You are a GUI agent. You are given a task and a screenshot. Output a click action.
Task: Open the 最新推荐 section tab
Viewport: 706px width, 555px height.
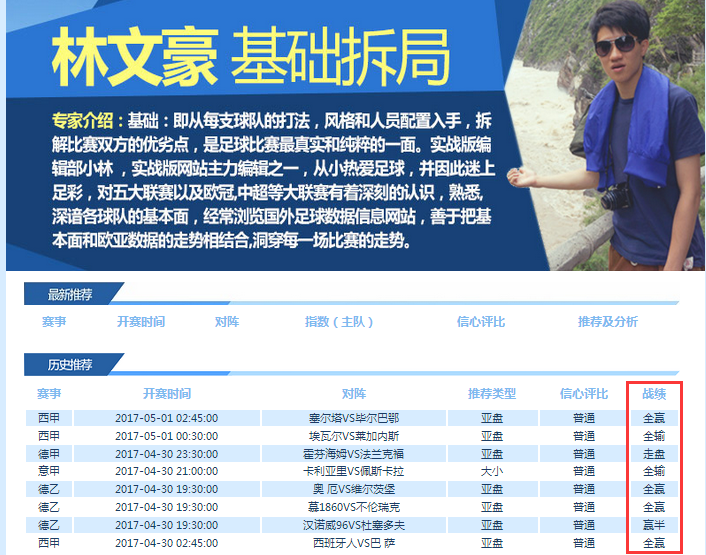70,294
